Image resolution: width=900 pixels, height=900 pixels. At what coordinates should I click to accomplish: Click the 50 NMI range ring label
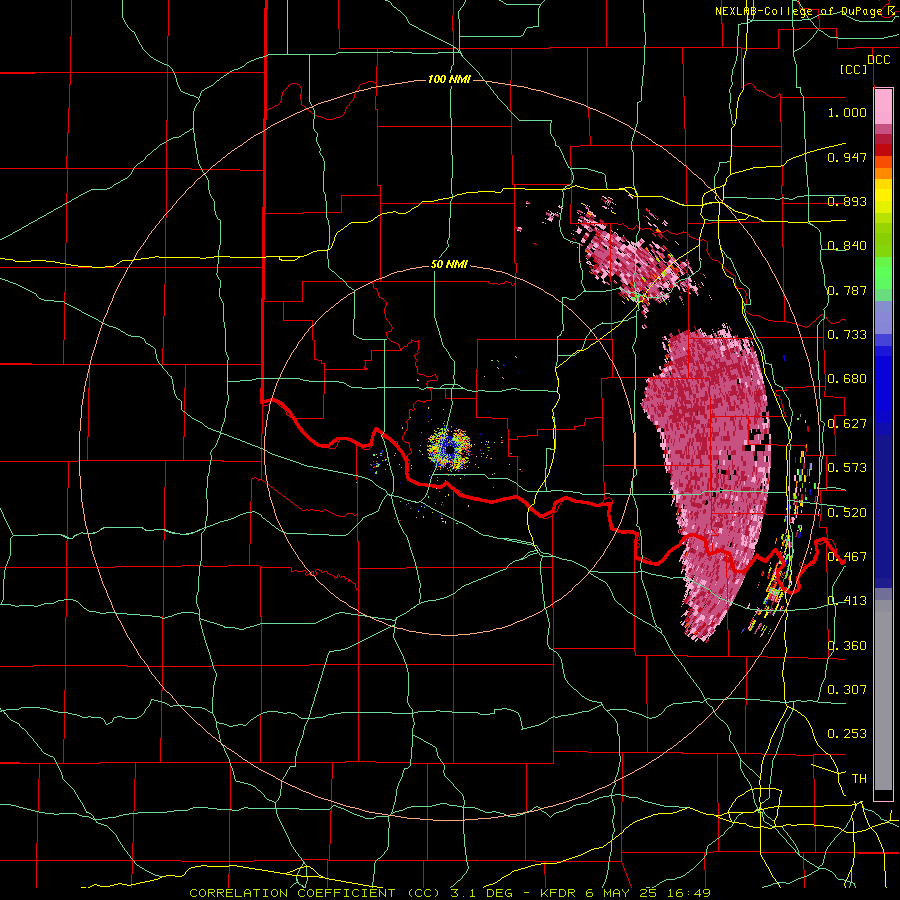coord(449,265)
